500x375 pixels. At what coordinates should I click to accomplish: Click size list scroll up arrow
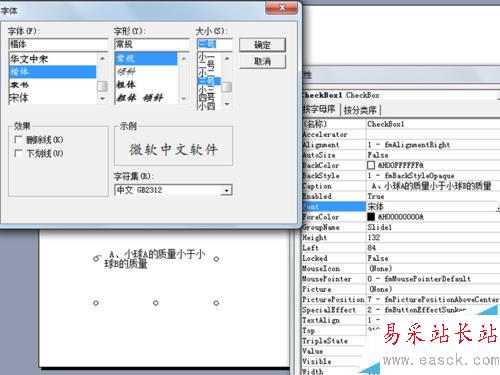(x=227, y=59)
